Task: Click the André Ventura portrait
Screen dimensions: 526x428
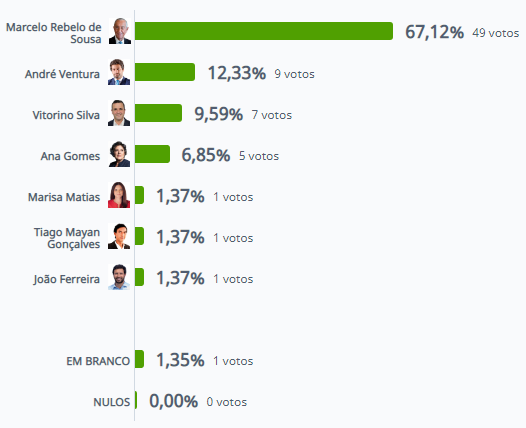Action: pos(119,72)
